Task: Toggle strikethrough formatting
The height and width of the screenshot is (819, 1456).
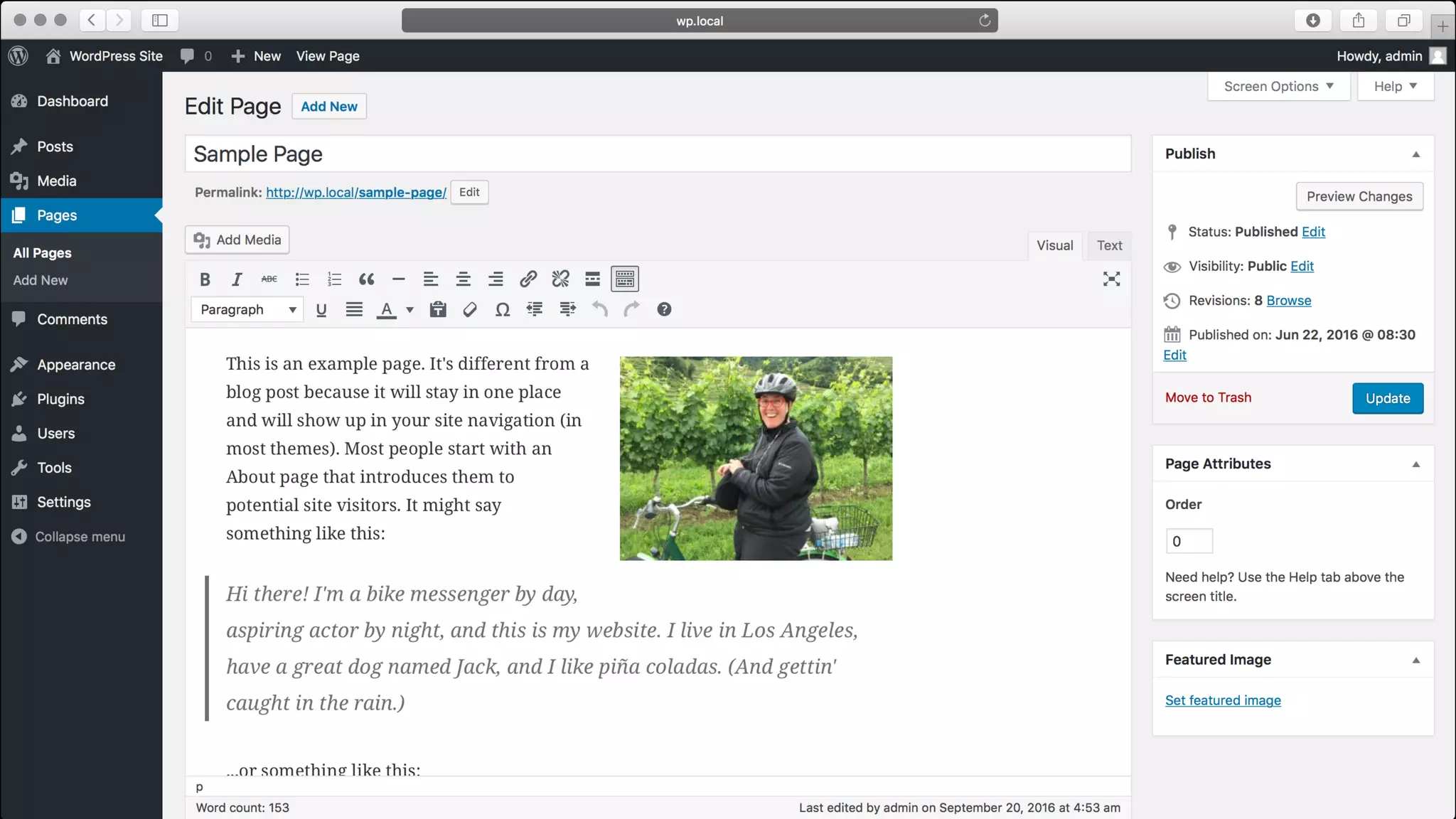Action: (x=269, y=279)
